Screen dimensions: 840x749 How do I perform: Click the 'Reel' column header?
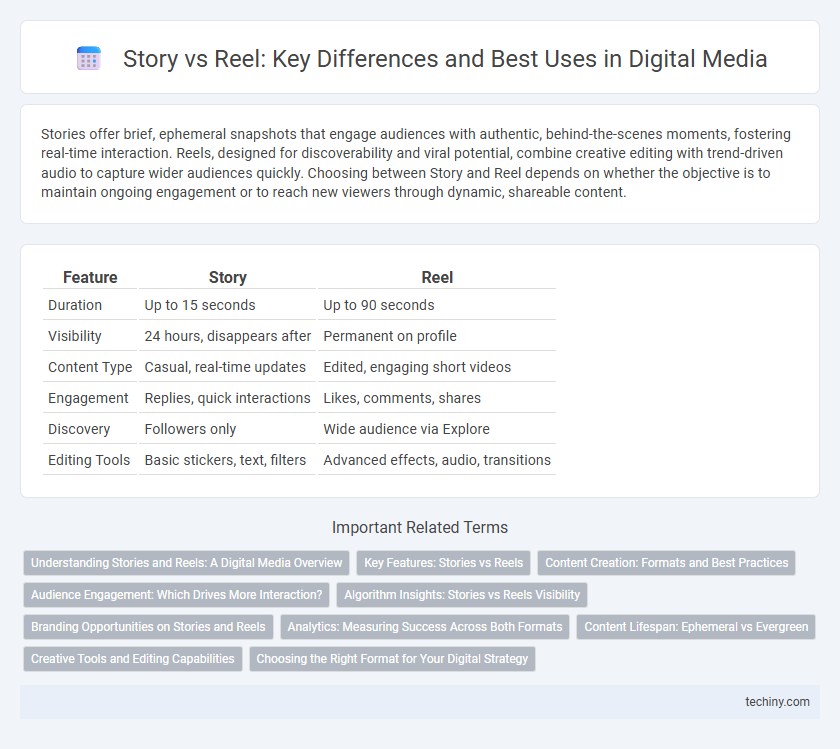coord(437,278)
